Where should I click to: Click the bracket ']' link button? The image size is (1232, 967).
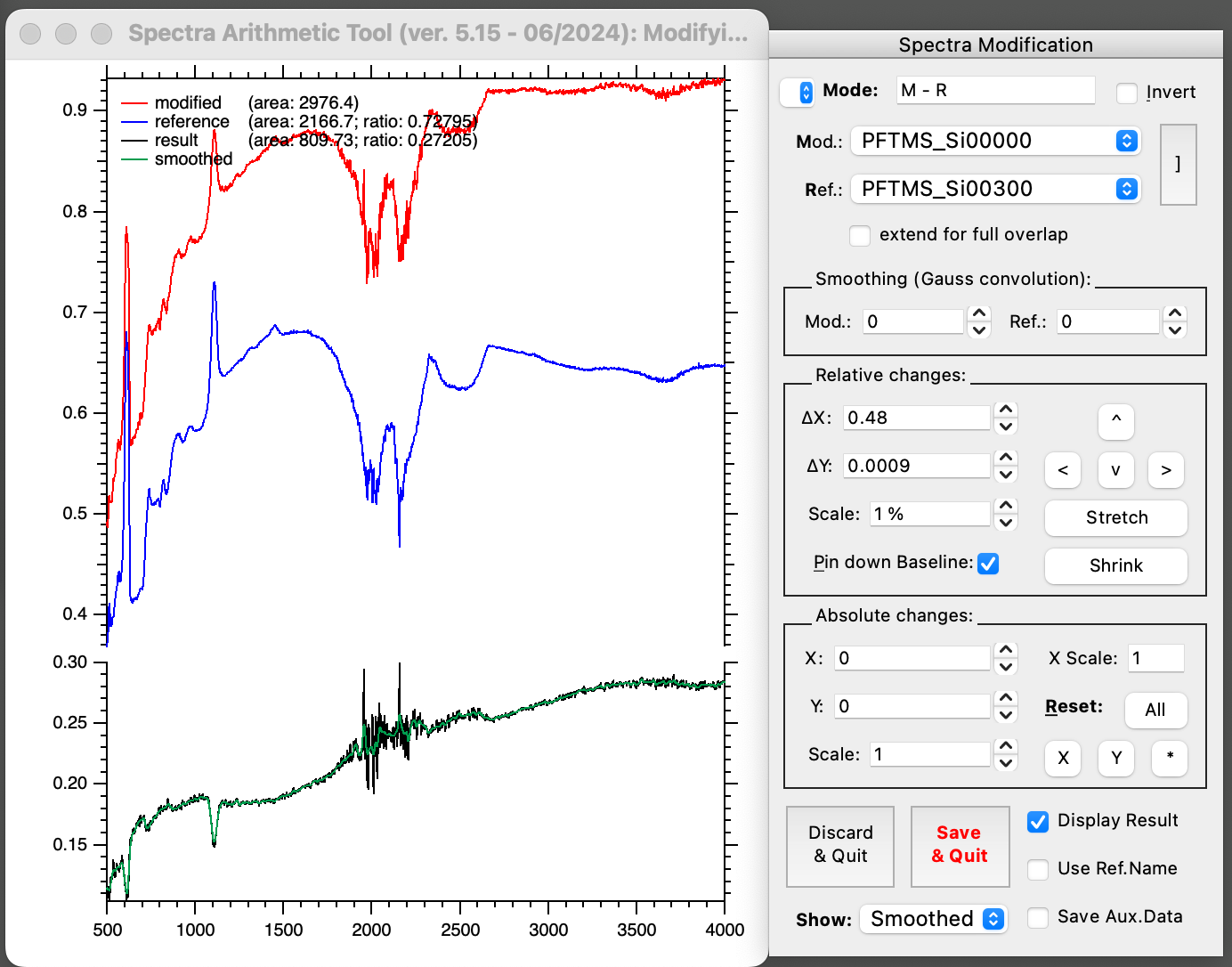[x=1178, y=165]
